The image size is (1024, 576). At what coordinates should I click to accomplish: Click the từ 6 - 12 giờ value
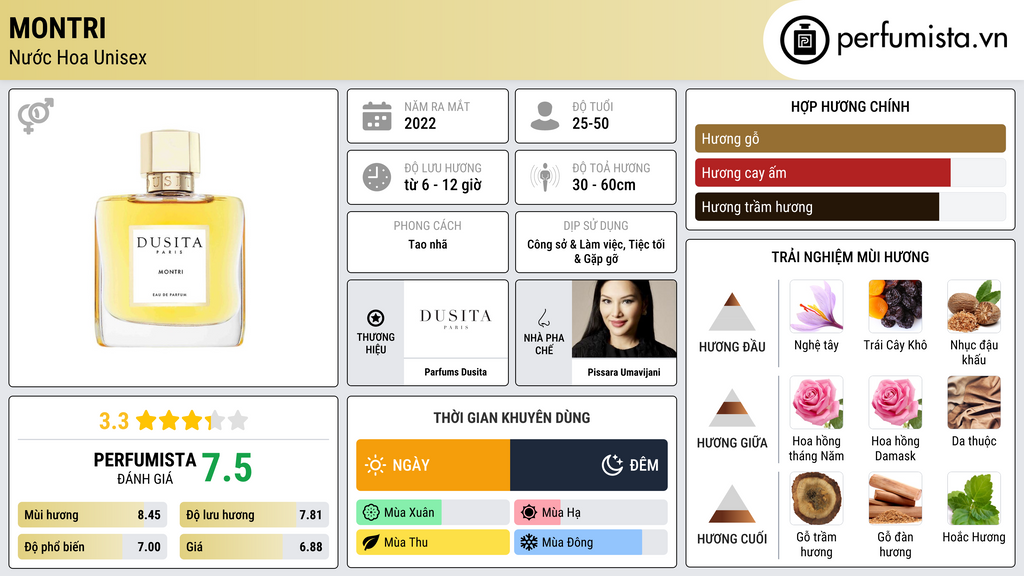tap(443, 185)
